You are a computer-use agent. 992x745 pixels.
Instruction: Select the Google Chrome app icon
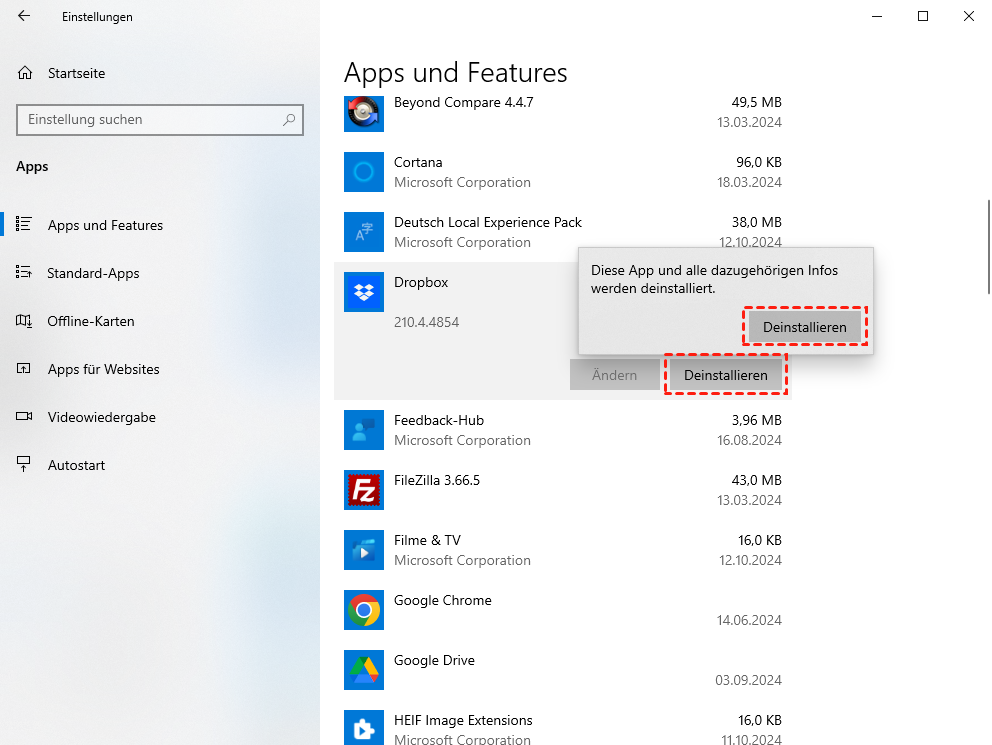(364, 610)
